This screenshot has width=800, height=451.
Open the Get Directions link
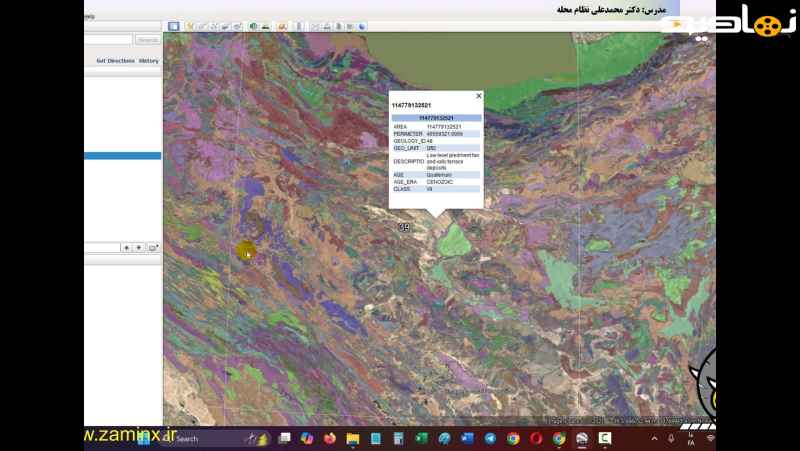pos(115,61)
